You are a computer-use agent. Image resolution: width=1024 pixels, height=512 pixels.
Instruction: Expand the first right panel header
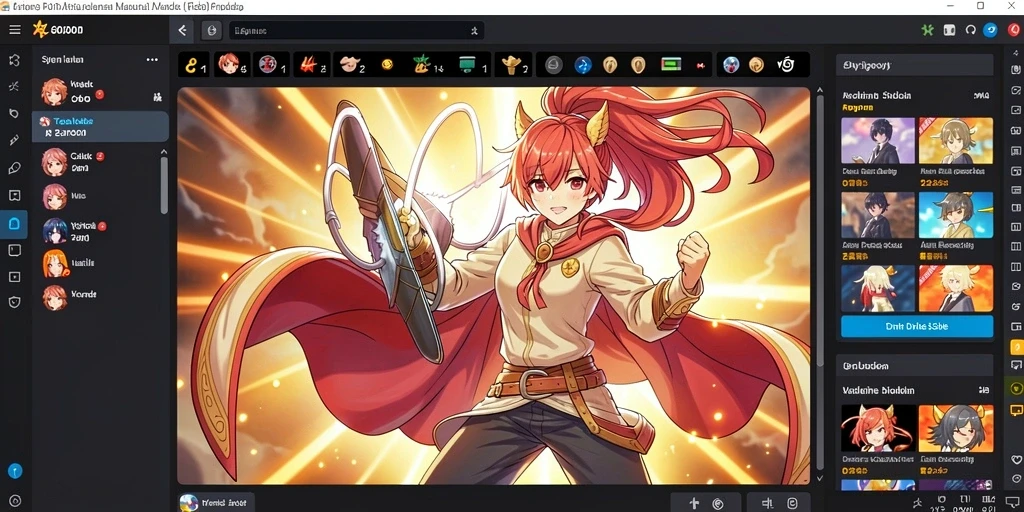point(914,65)
